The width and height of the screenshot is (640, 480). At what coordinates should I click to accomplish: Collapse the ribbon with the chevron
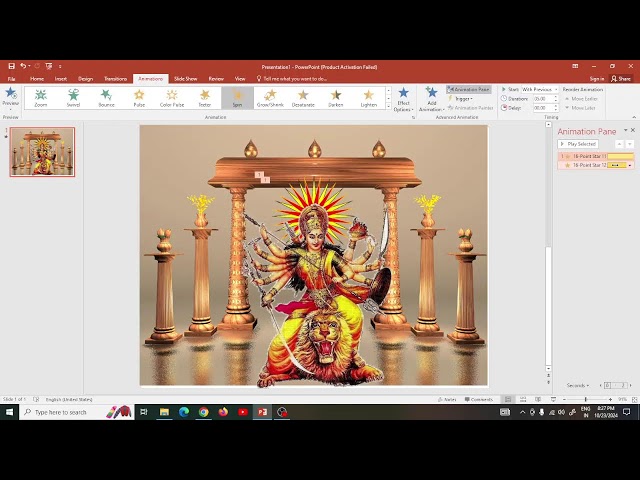(634, 117)
